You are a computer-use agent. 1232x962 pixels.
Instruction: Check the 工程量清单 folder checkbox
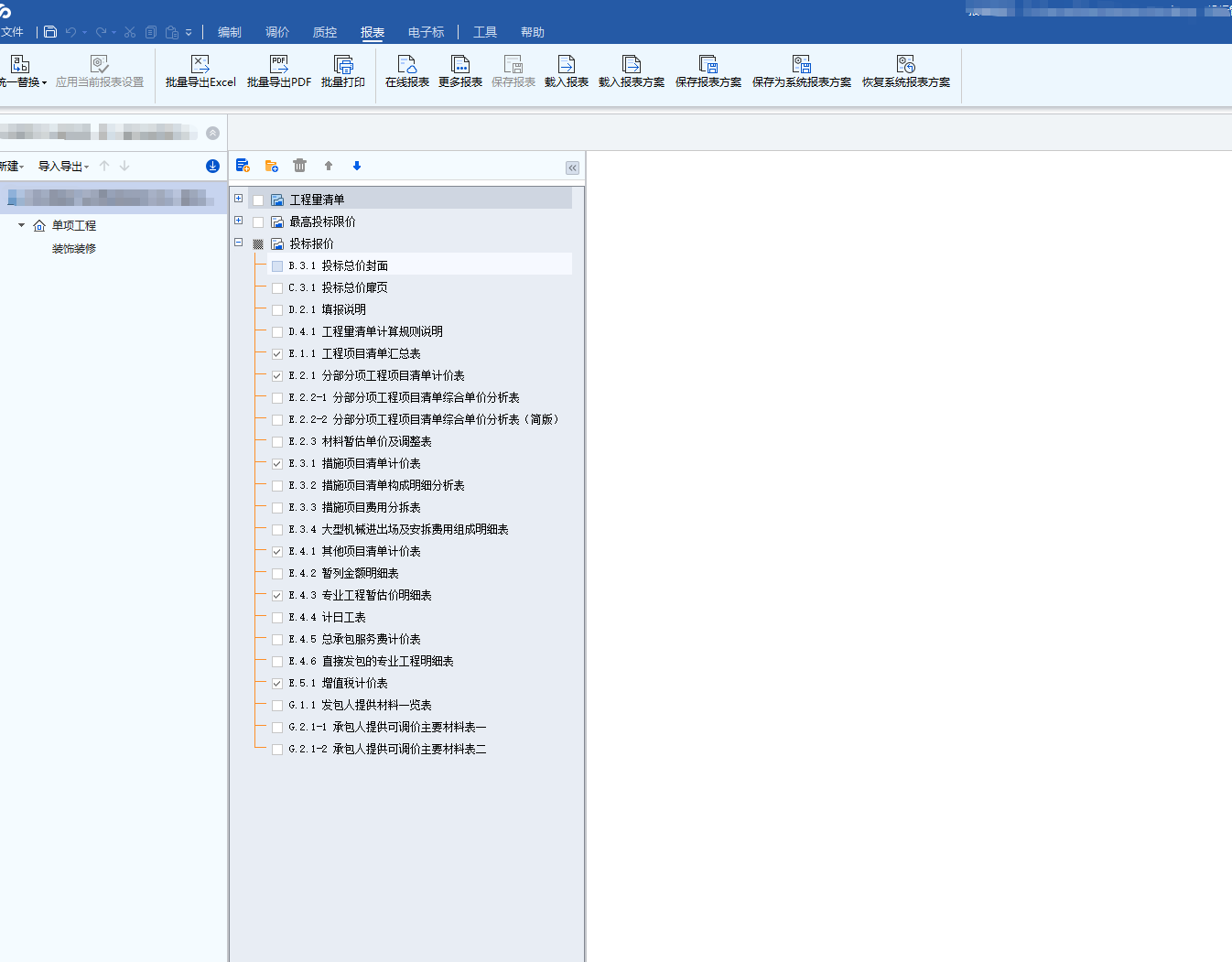[258, 200]
